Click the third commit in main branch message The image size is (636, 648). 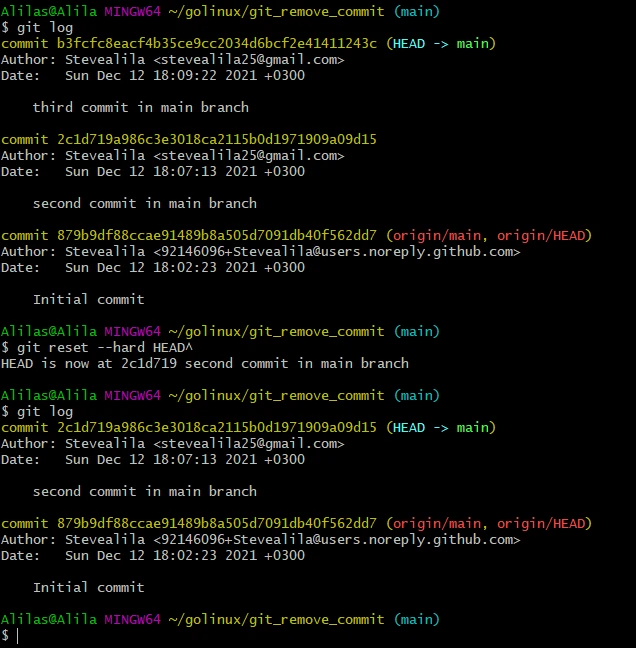140,107
